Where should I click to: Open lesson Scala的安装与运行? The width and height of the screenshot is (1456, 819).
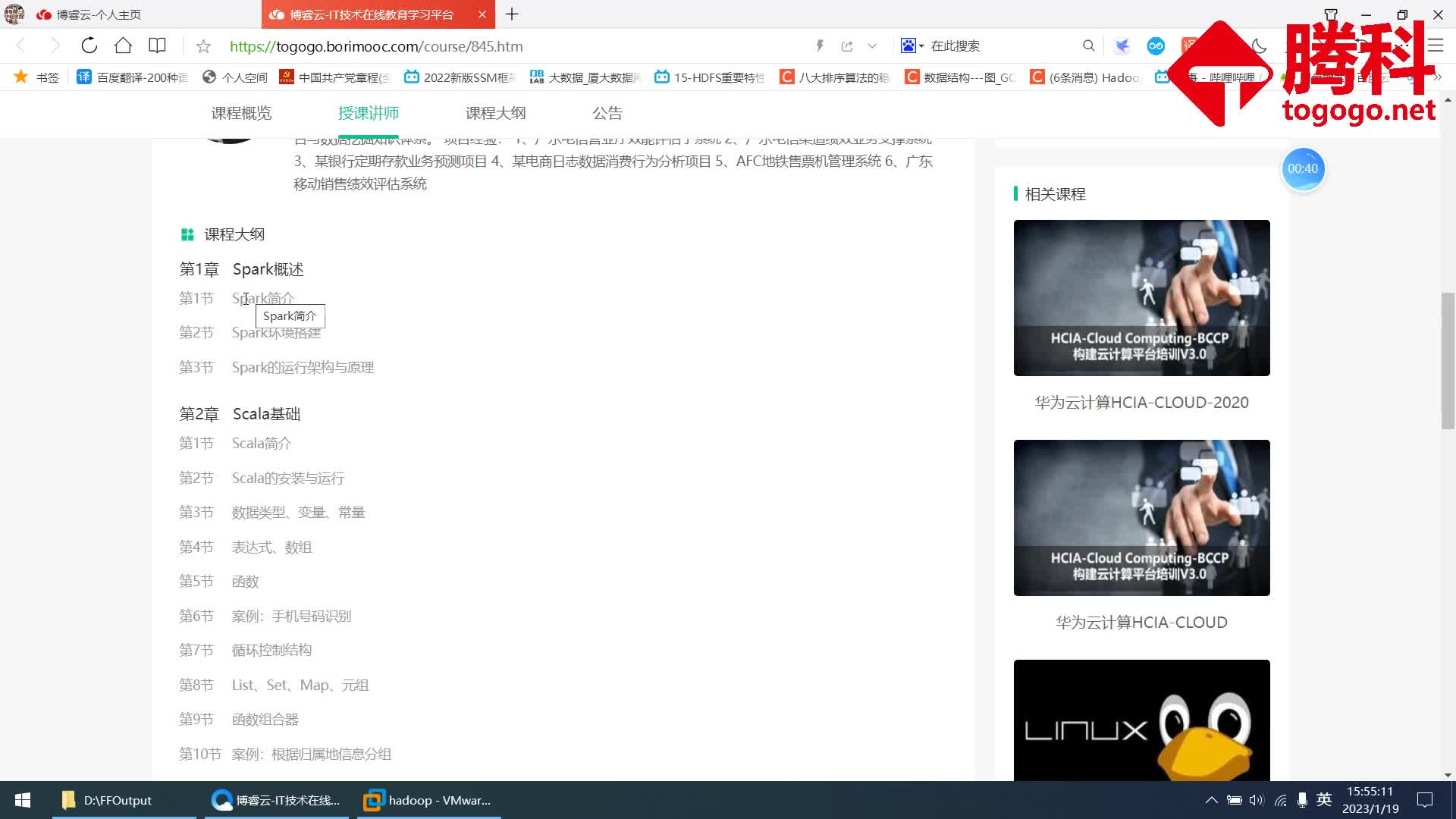tap(287, 479)
